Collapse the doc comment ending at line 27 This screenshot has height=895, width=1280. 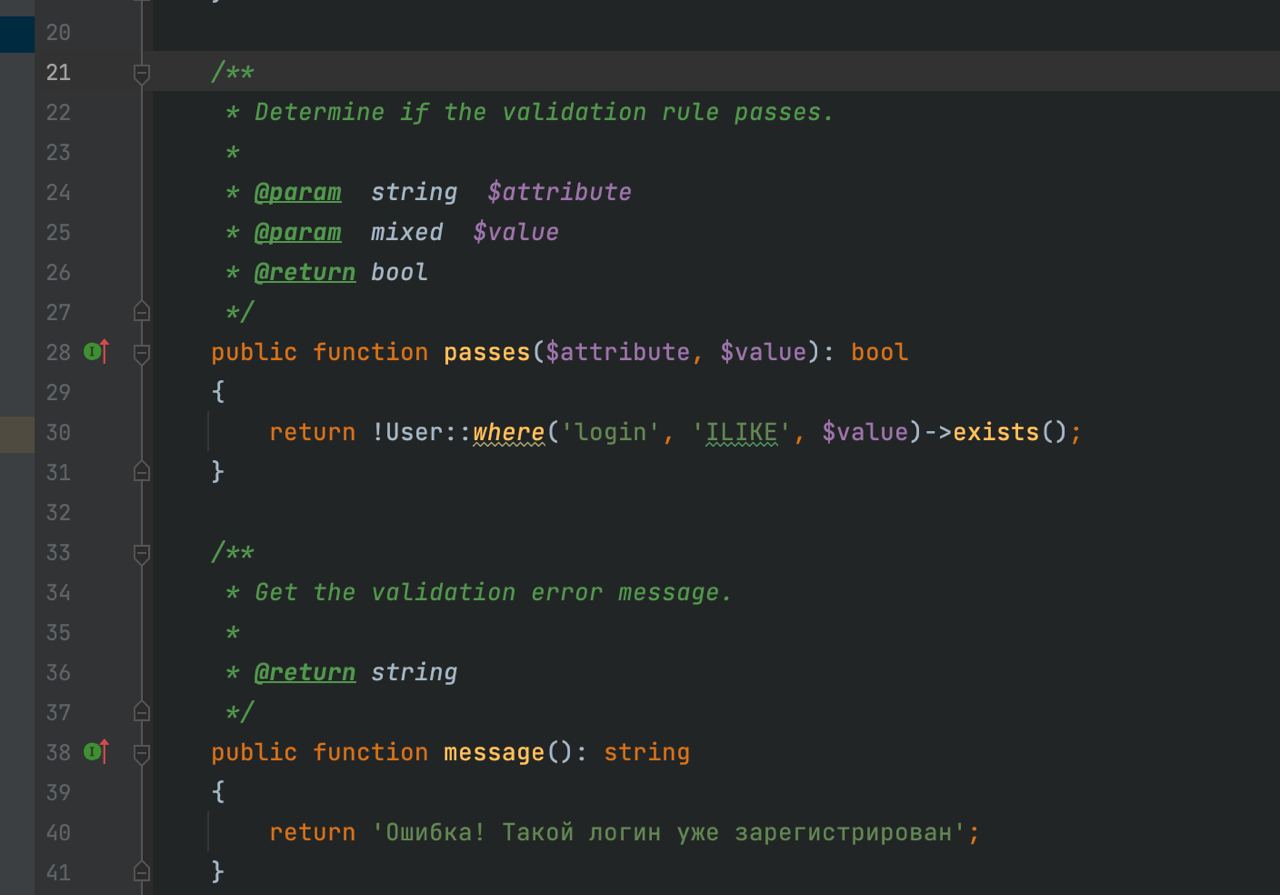click(x=142, y=312)
